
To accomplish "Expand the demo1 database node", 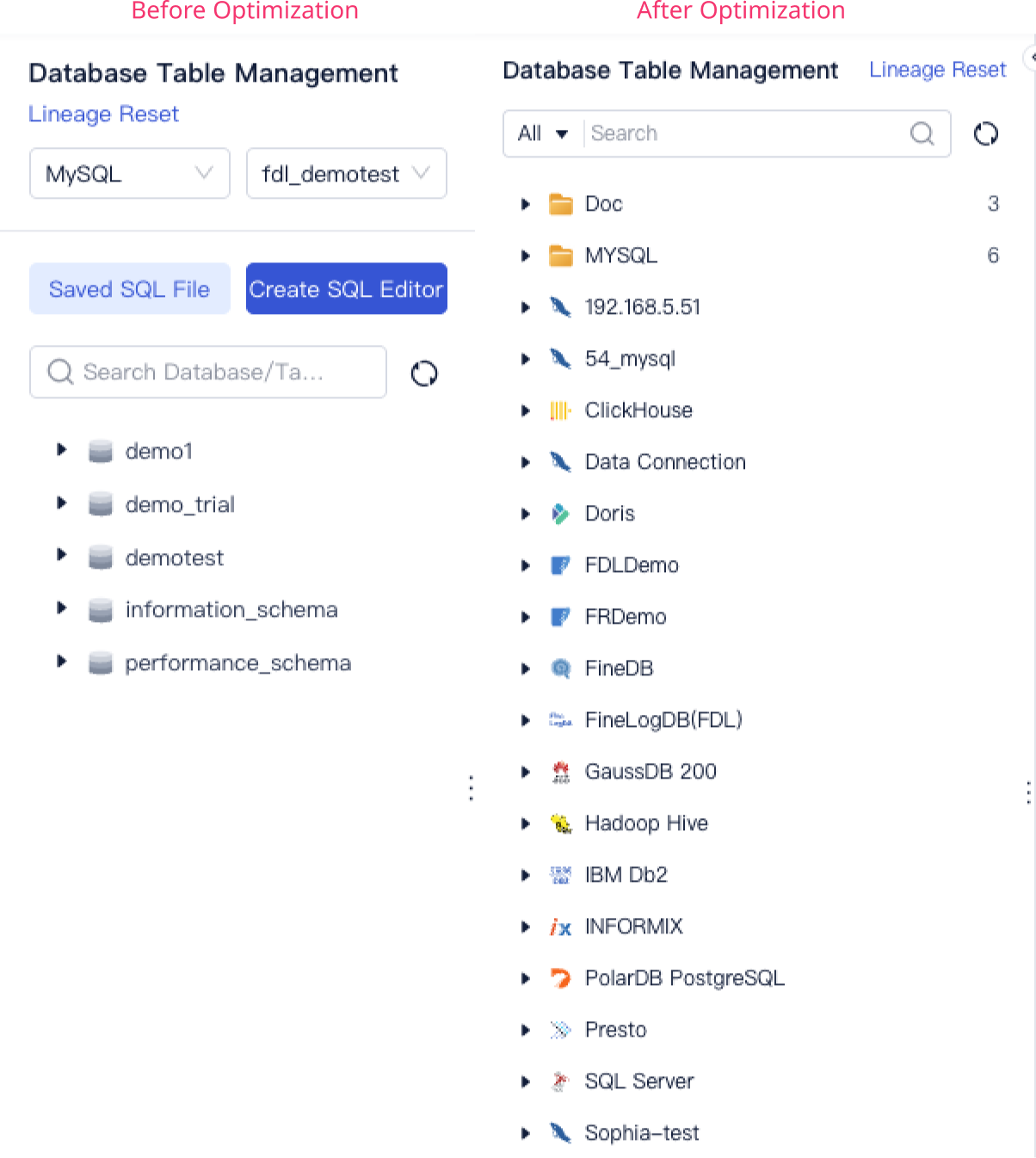I will (x=61, y=449).
